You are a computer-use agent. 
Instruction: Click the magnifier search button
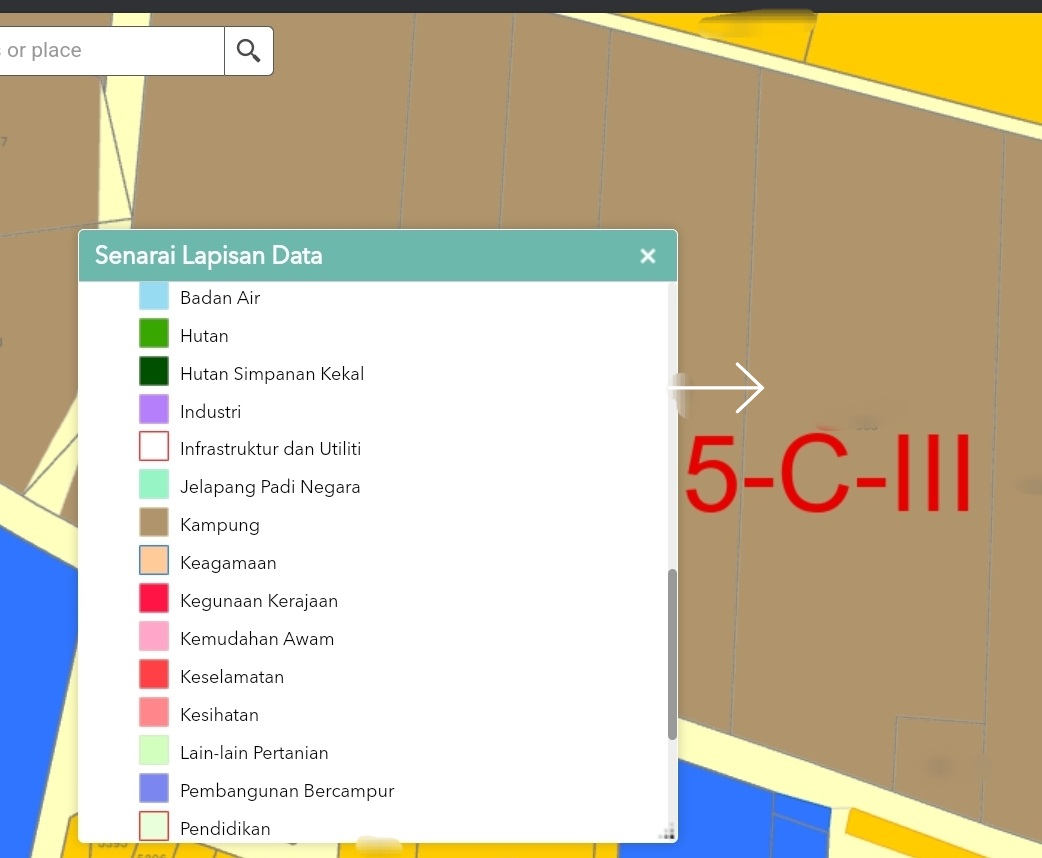tap(248, 51)
